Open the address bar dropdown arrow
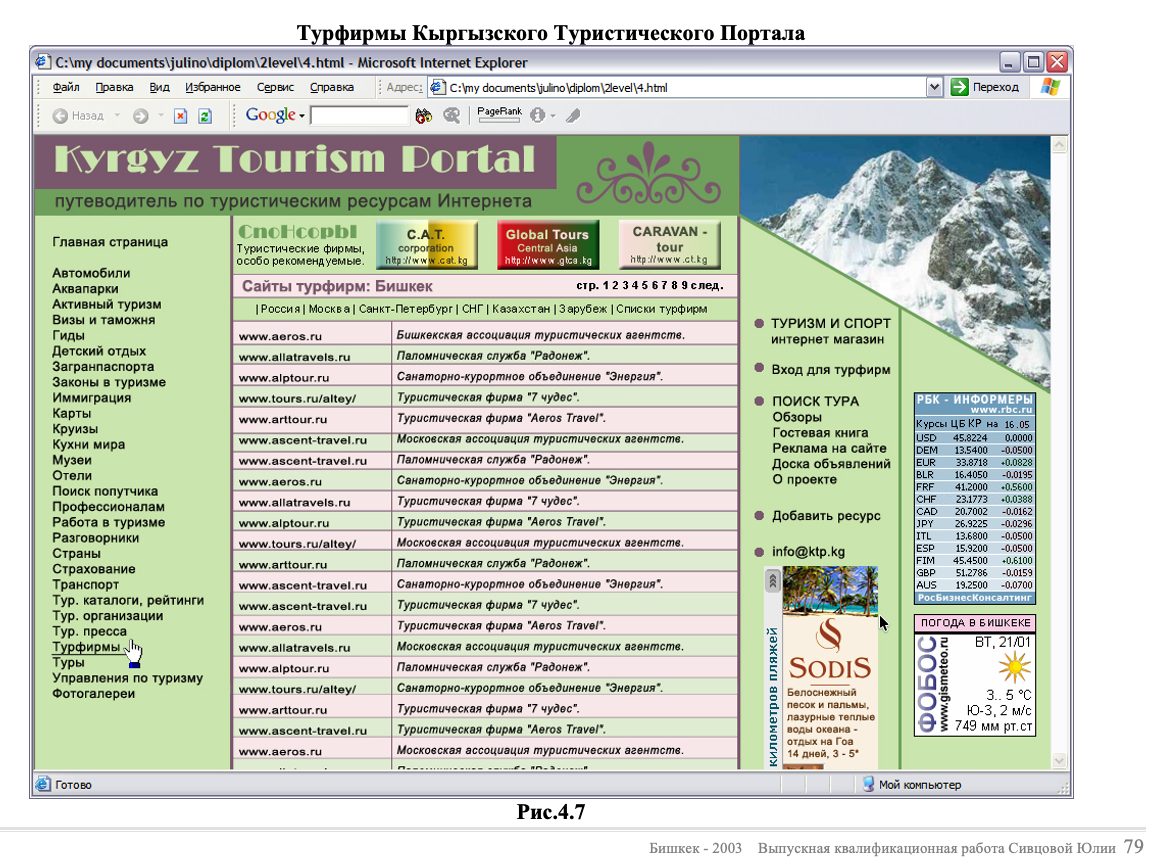The width and height of the screenshot is (1158, 868). 934,87
